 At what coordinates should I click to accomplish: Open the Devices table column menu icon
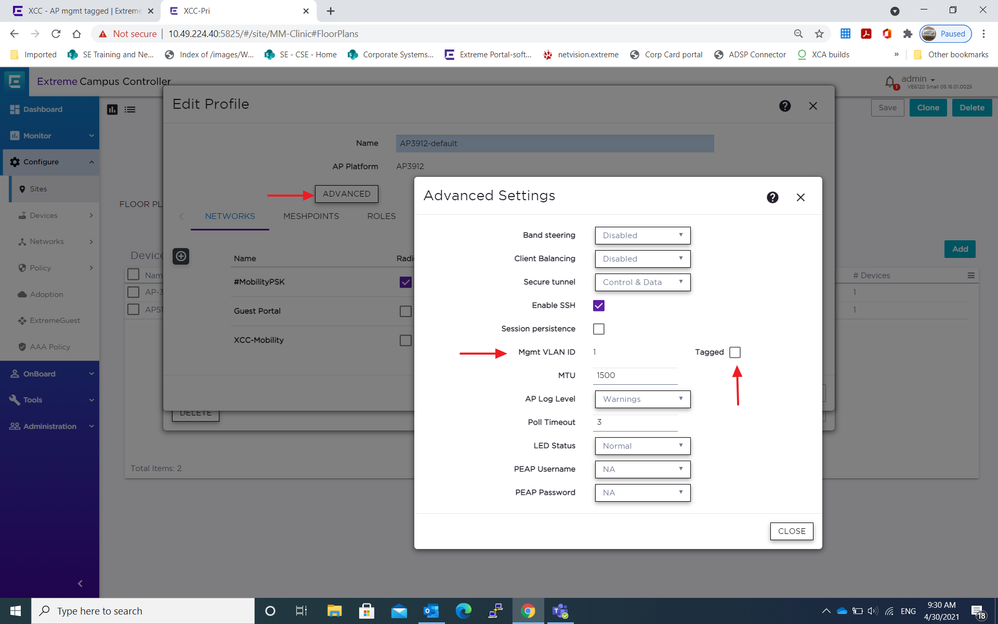tap(971, 276)
